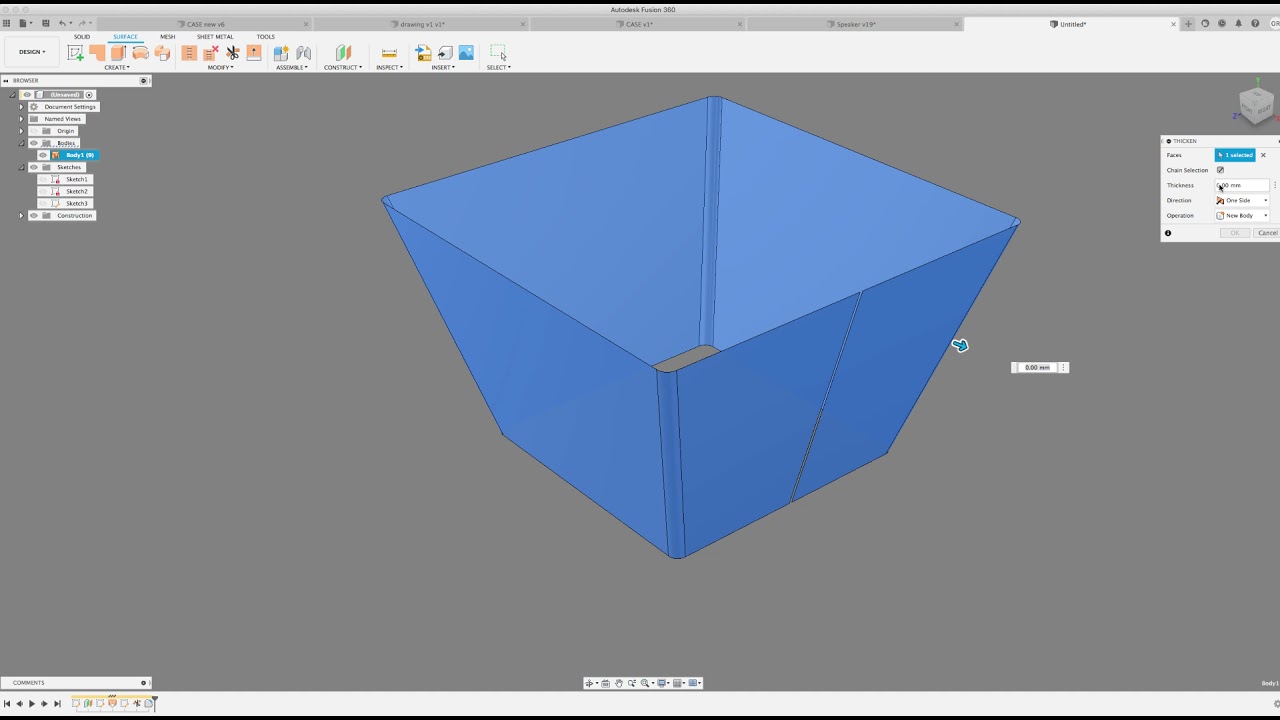Image resolution: width=1280 pixels, height=720 pixels.
Task: Click the Measure ruler icon
Action: 389,53
